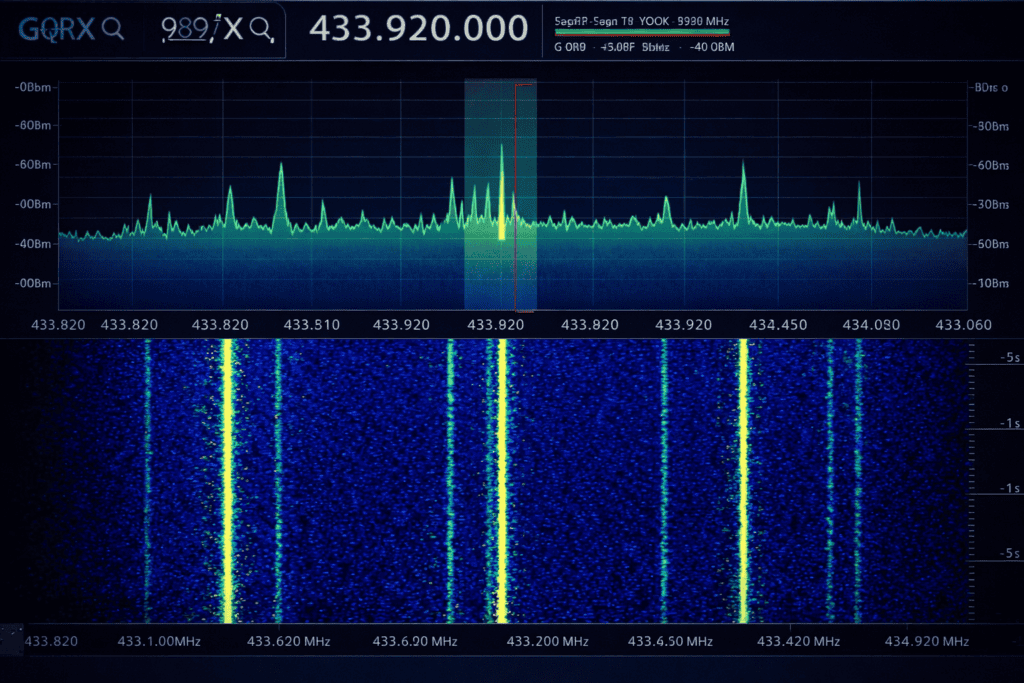The width and height of the screenshot is (1024, 683).
Task: Click the 50Bm label on the right axis
Action: coord(992,244)
